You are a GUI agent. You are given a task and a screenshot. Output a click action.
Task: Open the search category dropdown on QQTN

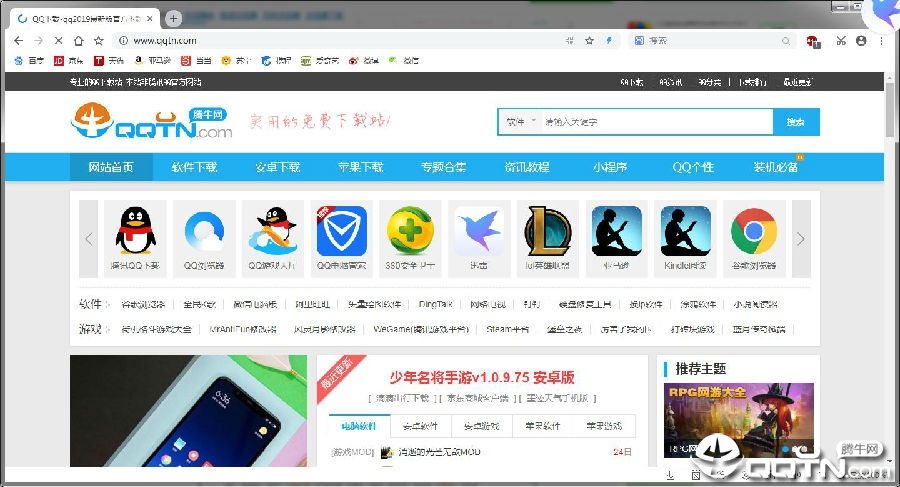point(520,122)
